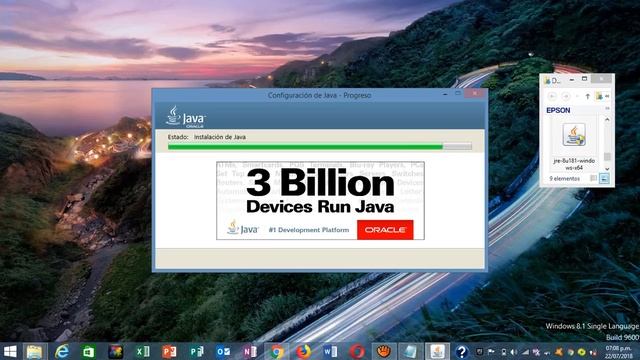The image size is (640, 360).
Task: Click the Explorer scrollbar thumb
Action: (x=607, y=157)
